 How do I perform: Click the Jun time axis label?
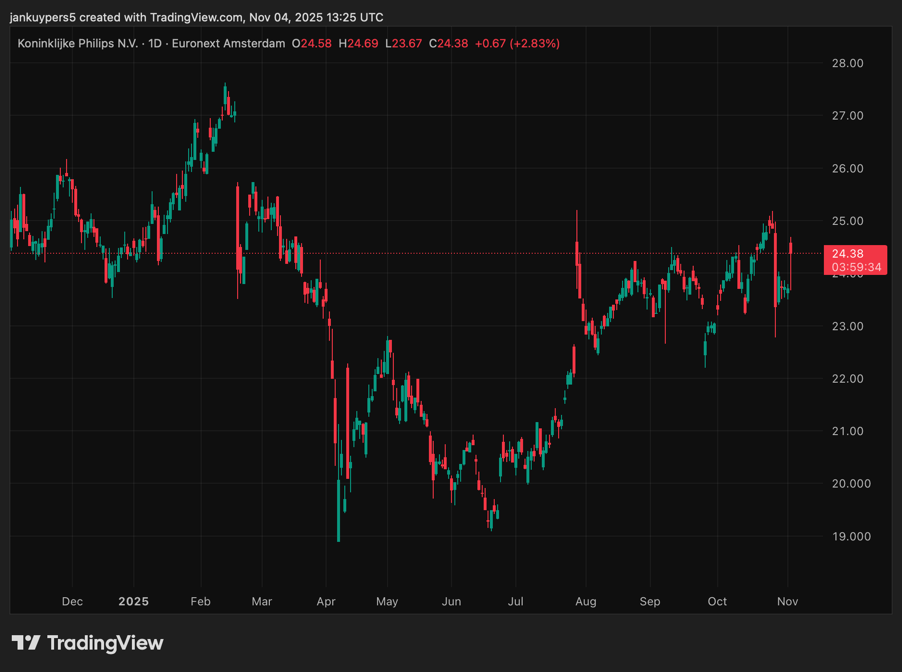452,601
